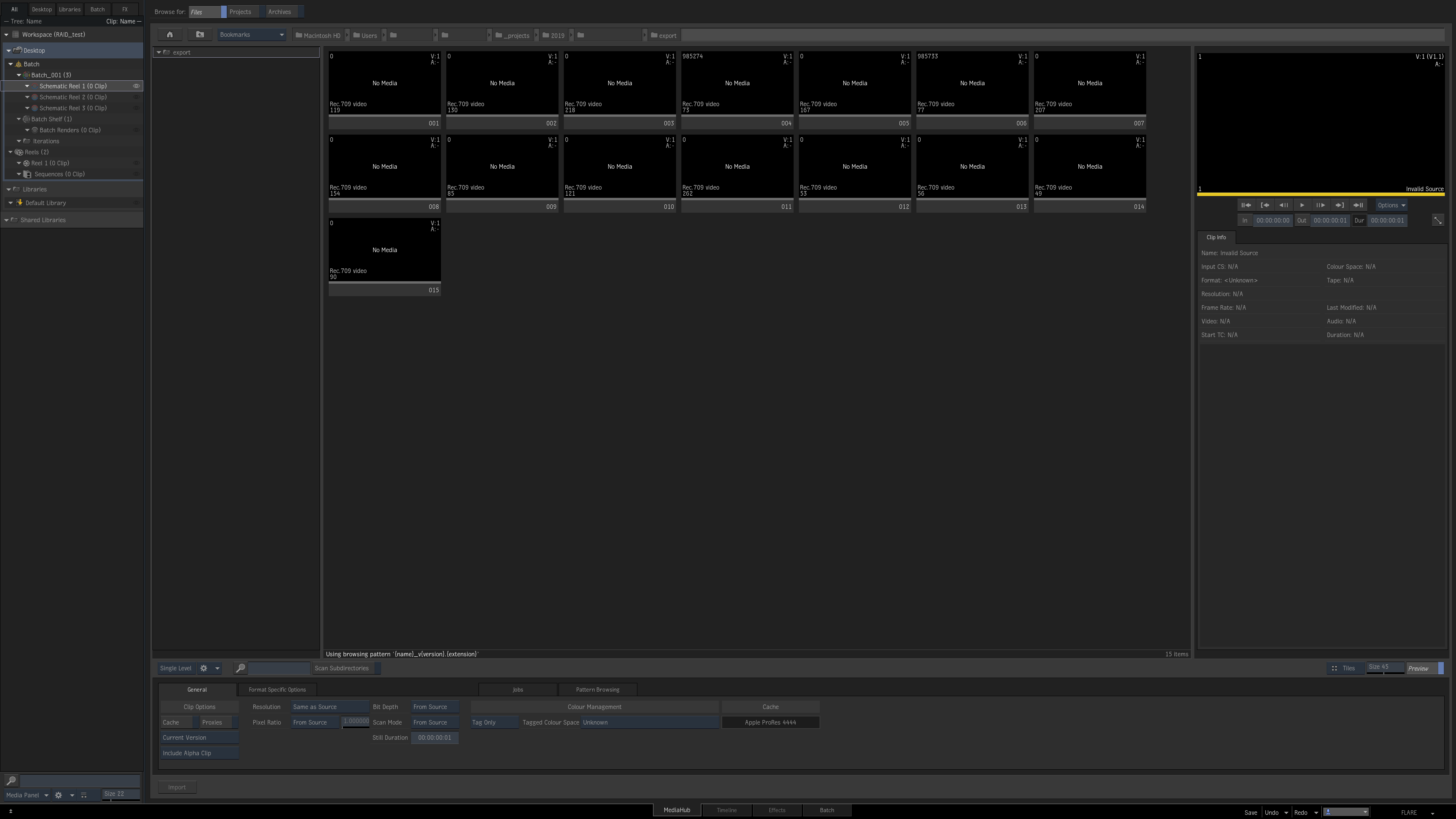This screenshot has width=1456, height=819.
Task: Switch to the Timeline tab
Action: (726, 810)
